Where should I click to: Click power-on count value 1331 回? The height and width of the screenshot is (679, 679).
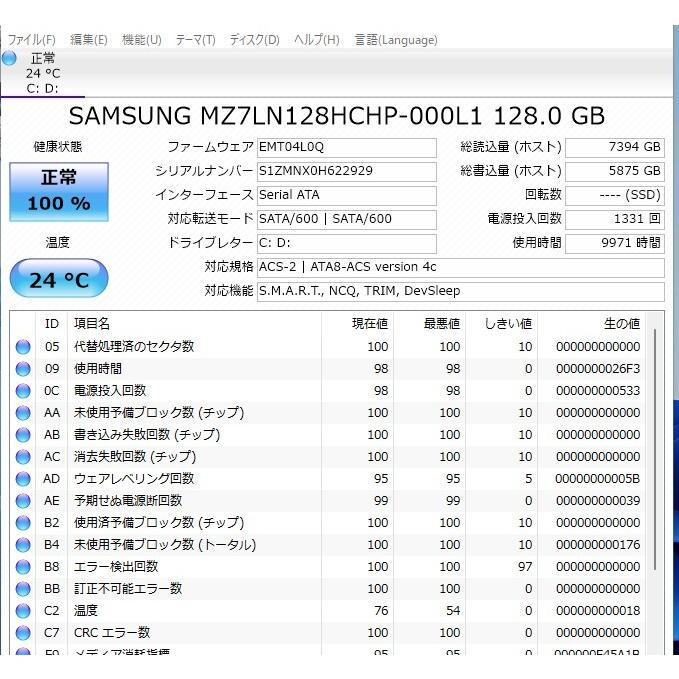615,220
